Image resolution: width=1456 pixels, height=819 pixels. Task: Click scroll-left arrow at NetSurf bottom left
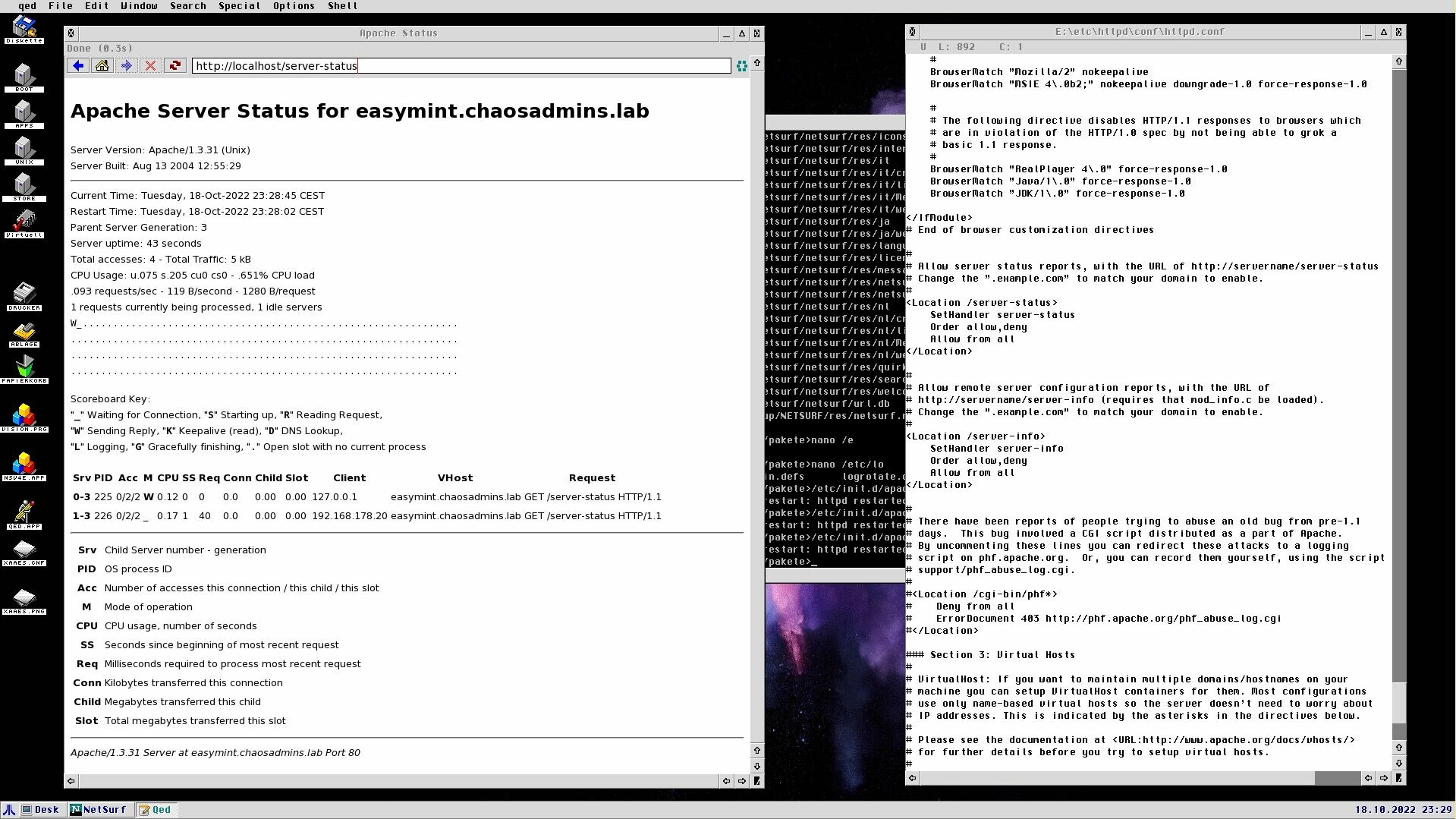(71, 781)
